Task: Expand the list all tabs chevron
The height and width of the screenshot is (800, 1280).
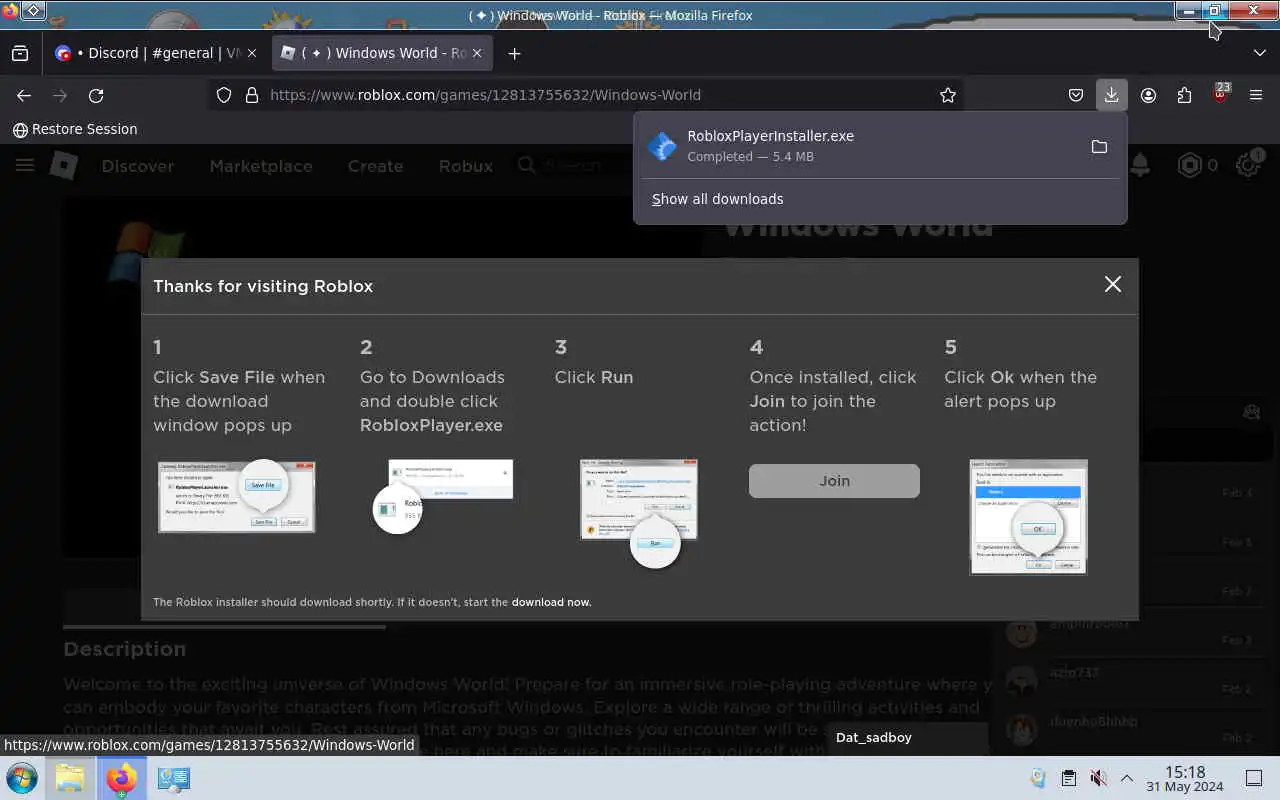Action: (1259, 53)
